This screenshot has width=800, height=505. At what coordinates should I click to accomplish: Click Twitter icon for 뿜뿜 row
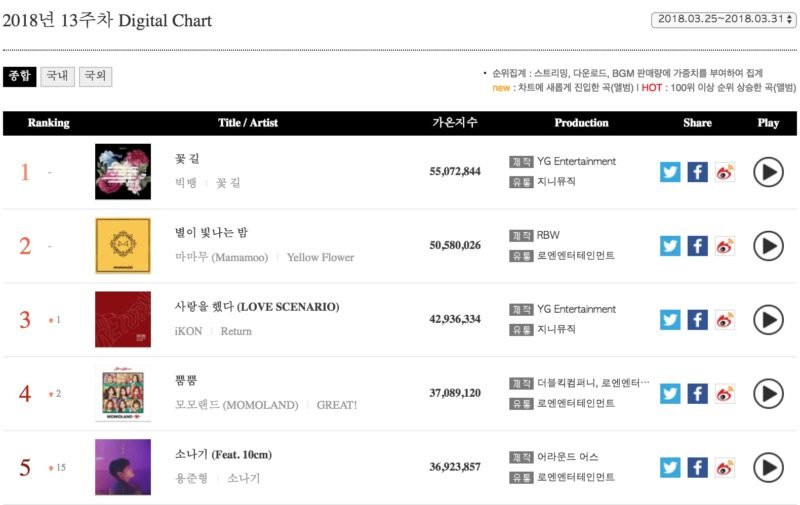point(670,394)
